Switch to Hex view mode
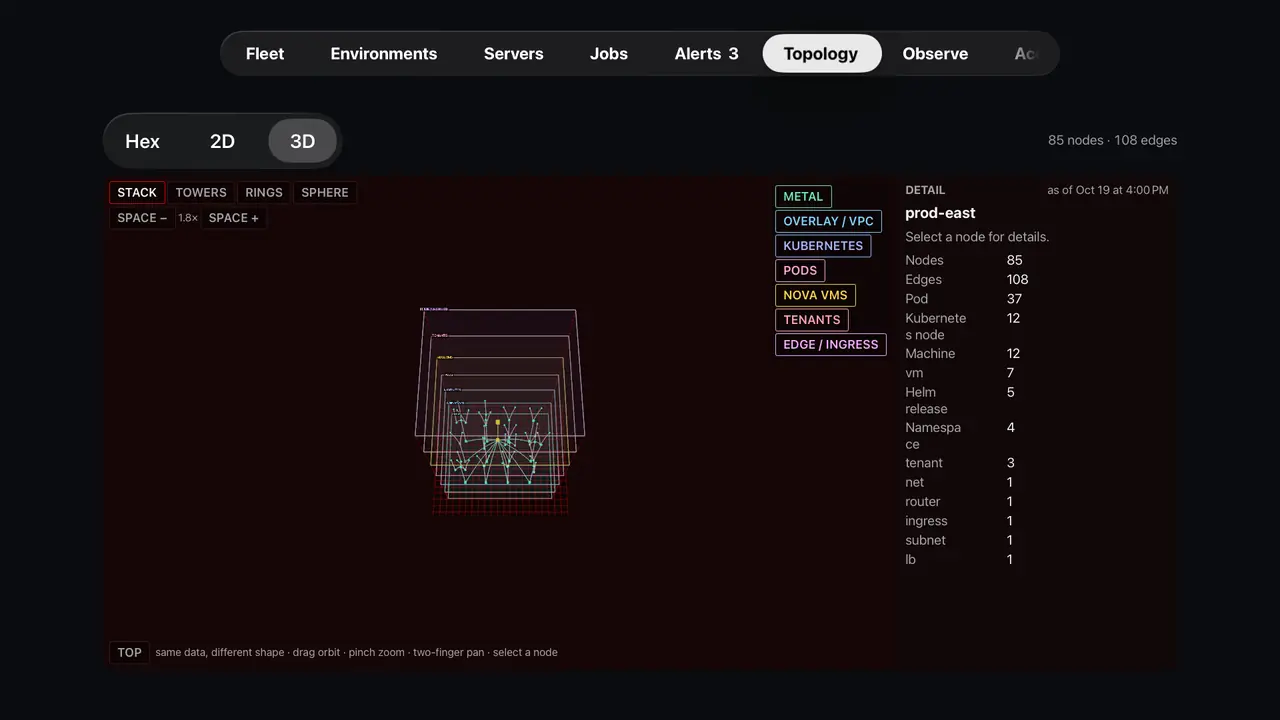The image size is (1280, 720). click(x=142, y=141)
